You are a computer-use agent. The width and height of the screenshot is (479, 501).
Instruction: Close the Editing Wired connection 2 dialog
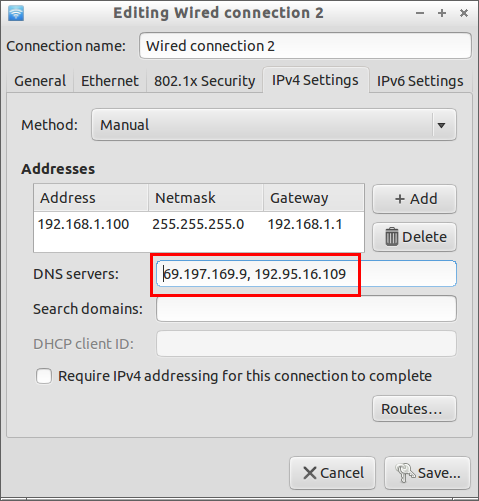click(464, 13)
